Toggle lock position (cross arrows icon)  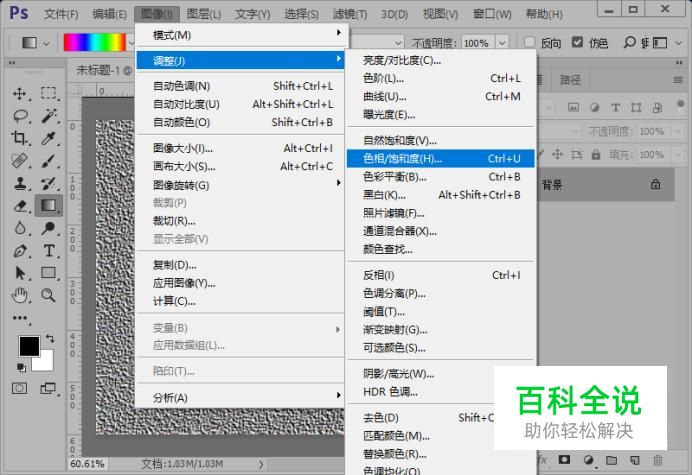557,154
